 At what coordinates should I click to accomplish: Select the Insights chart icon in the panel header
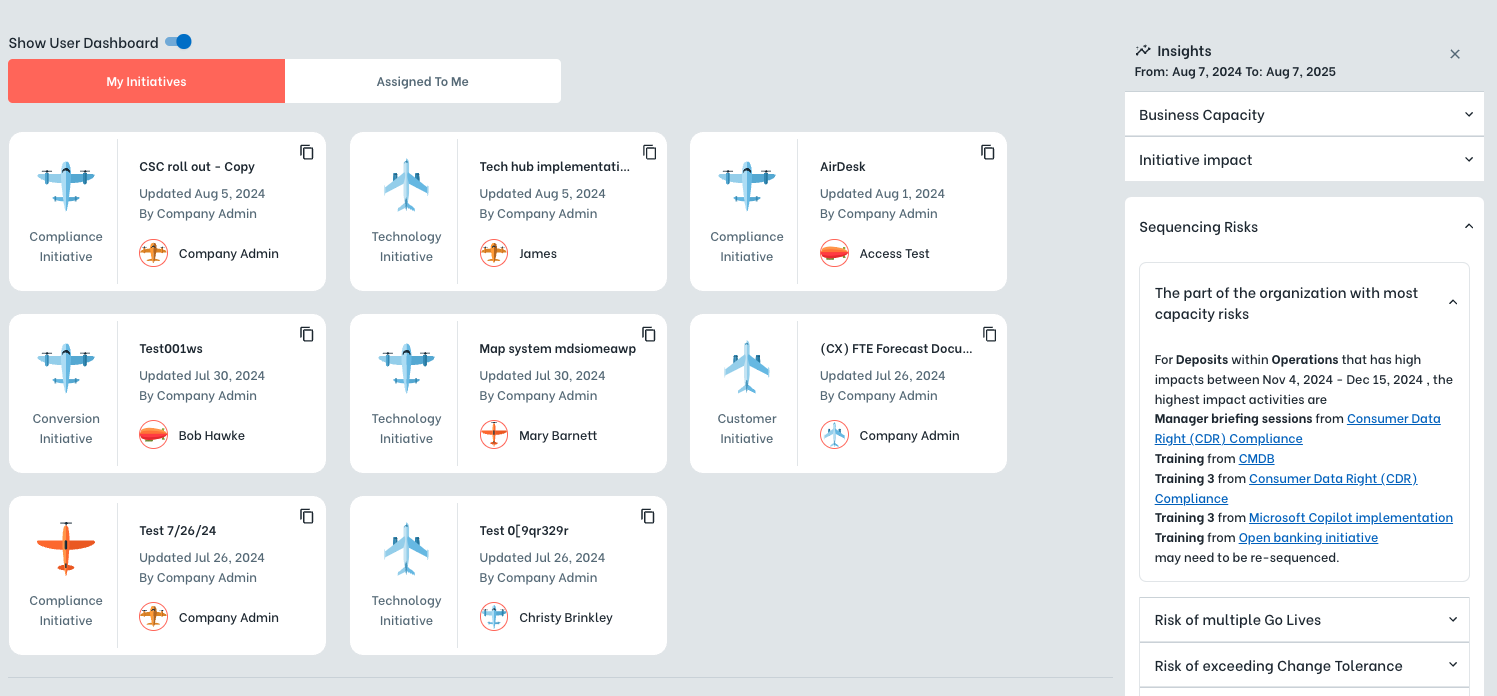[1143, 51]
